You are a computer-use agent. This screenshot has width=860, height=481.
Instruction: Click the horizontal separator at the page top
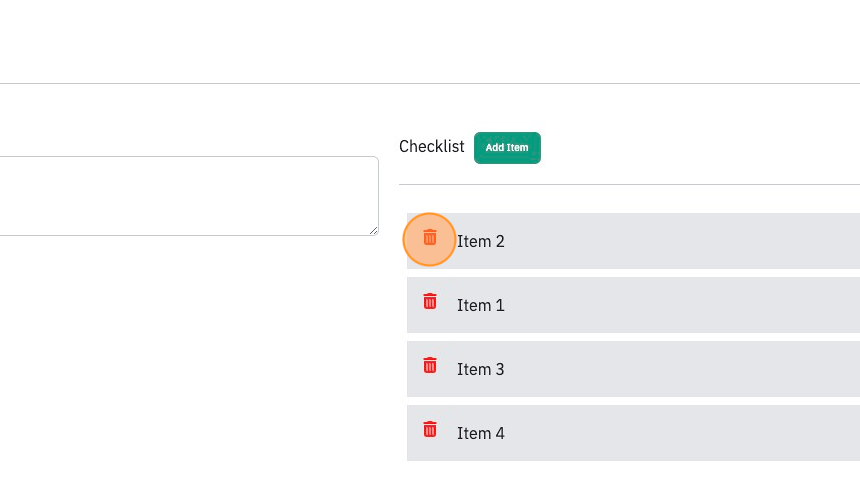coord(430,84)
